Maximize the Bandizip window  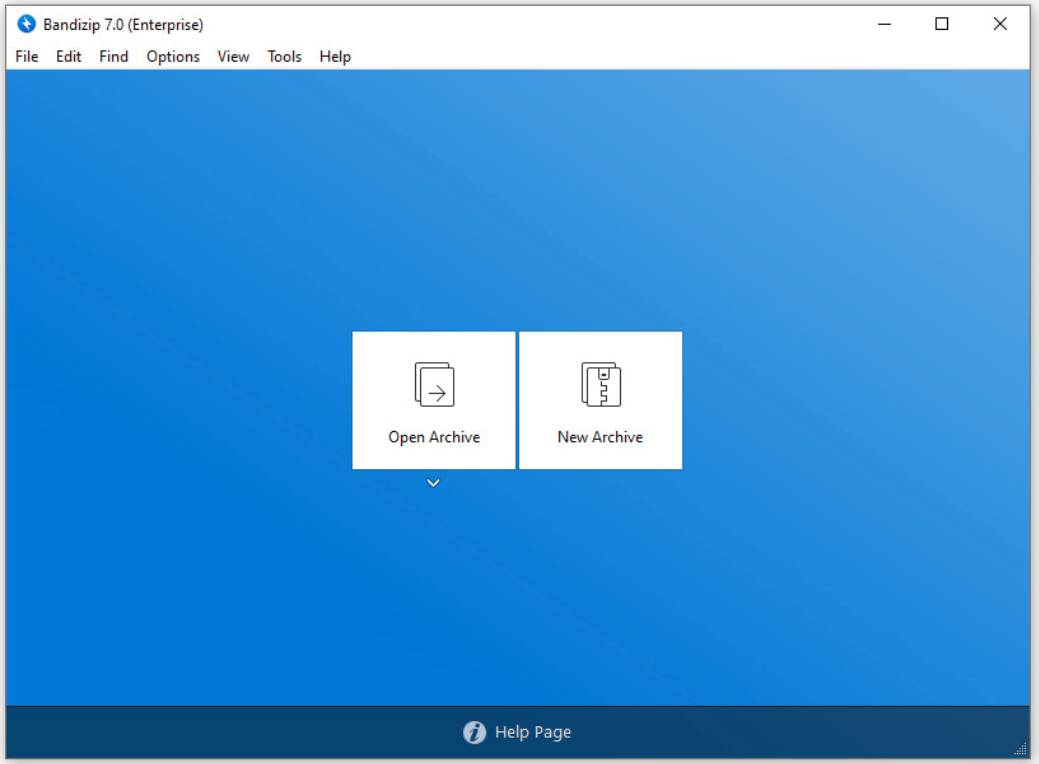(x=941, y=24)
